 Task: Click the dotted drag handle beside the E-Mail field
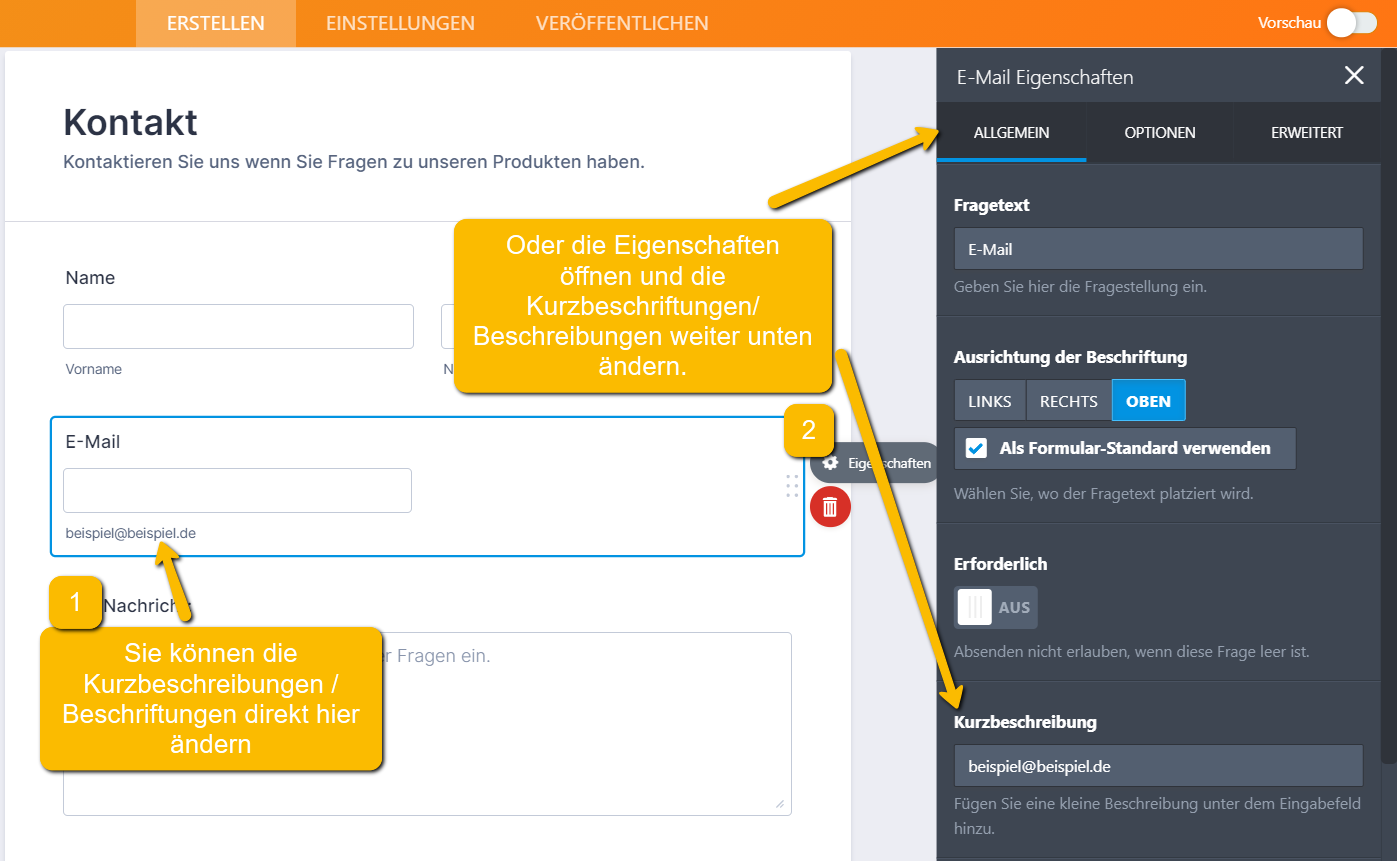[x=792, y=486]
